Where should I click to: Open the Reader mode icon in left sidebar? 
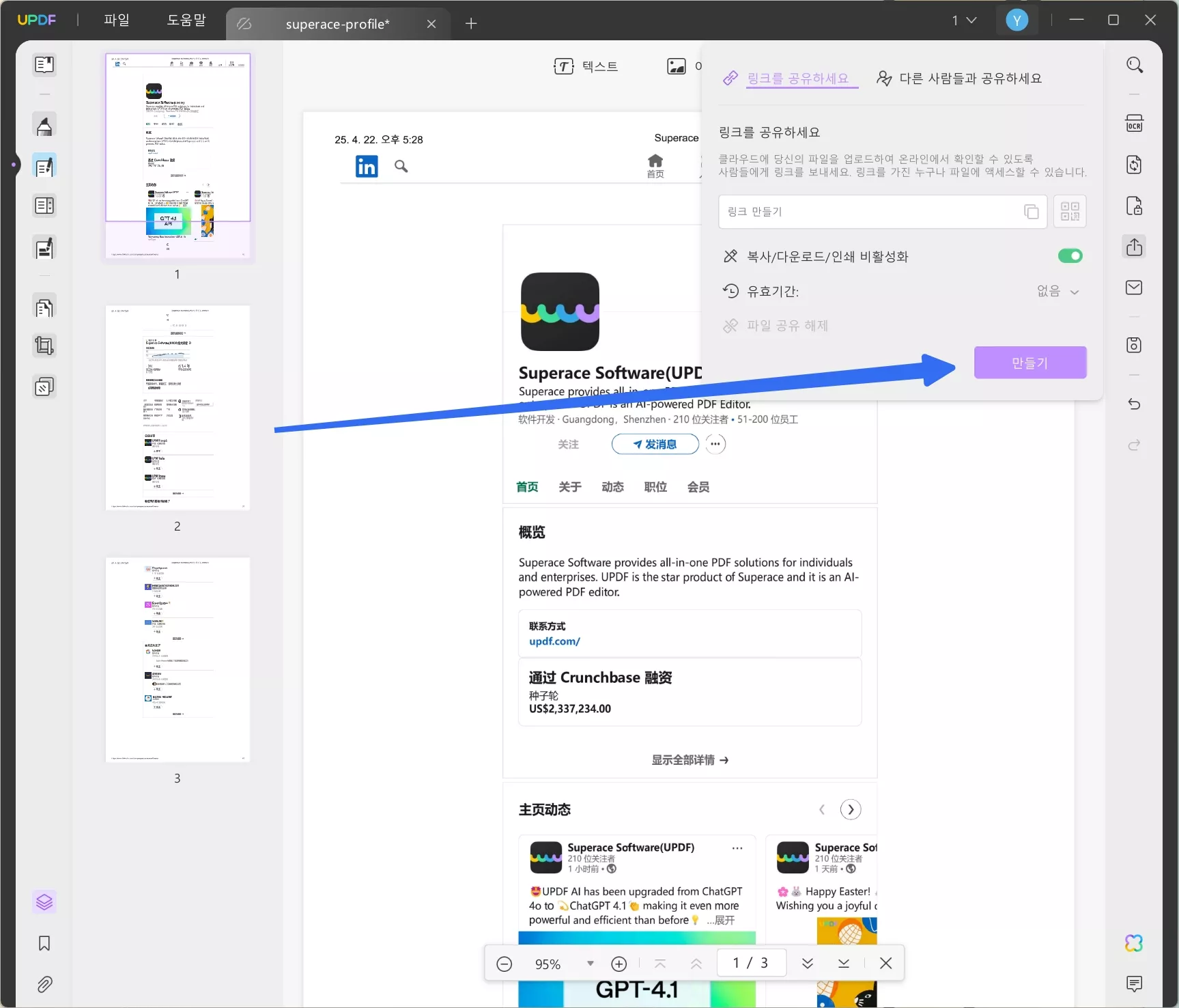[44, 65]
